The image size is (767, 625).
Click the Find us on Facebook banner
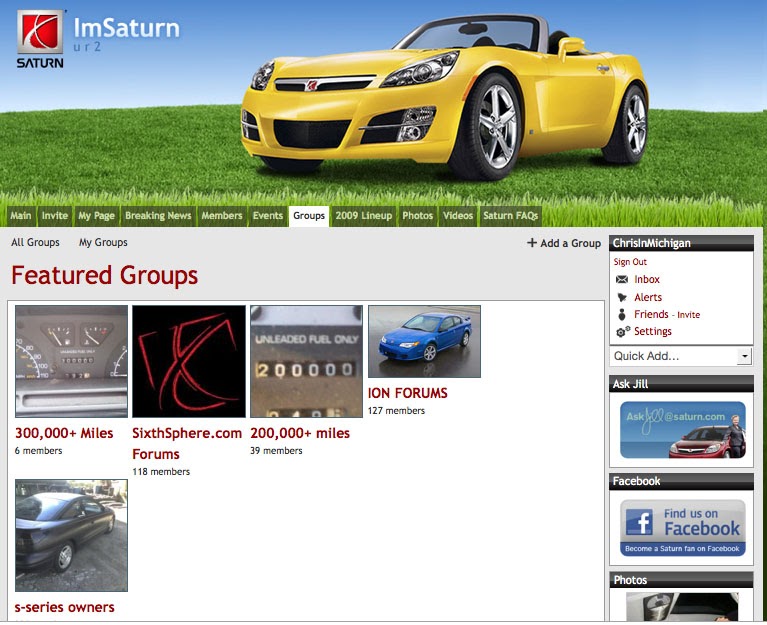(x=682, y=528)
